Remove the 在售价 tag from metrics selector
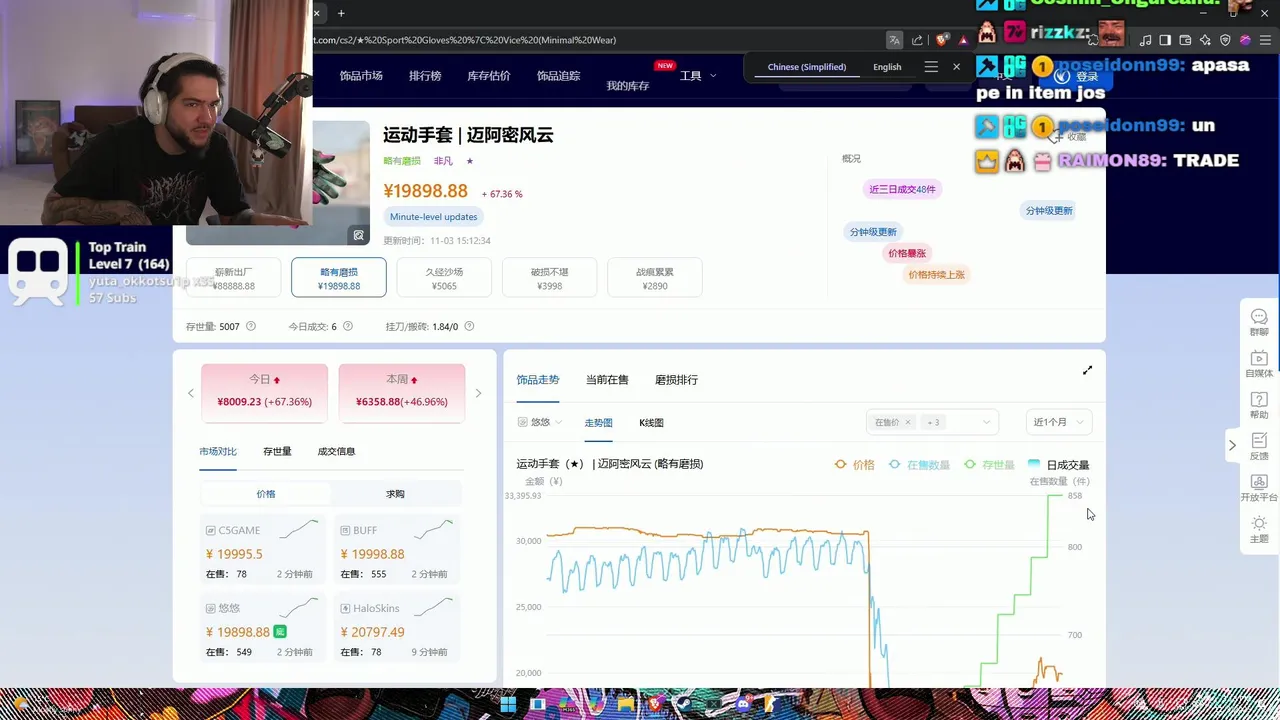 click(908, 423)
